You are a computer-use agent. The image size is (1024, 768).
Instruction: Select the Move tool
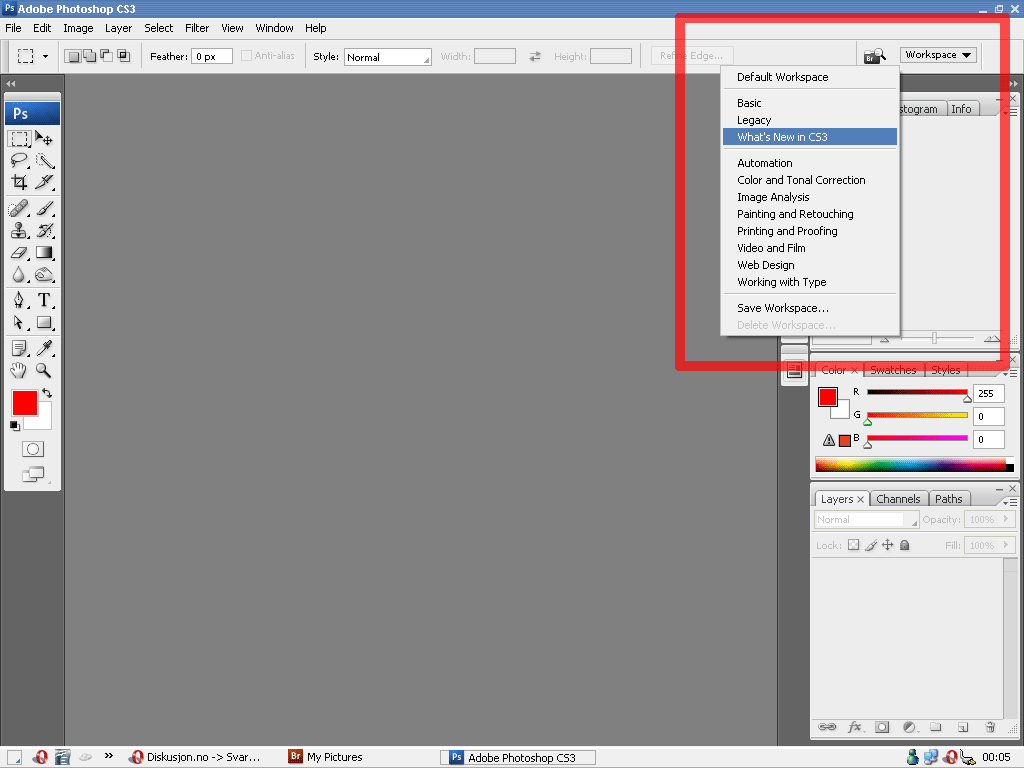point(44,138)
